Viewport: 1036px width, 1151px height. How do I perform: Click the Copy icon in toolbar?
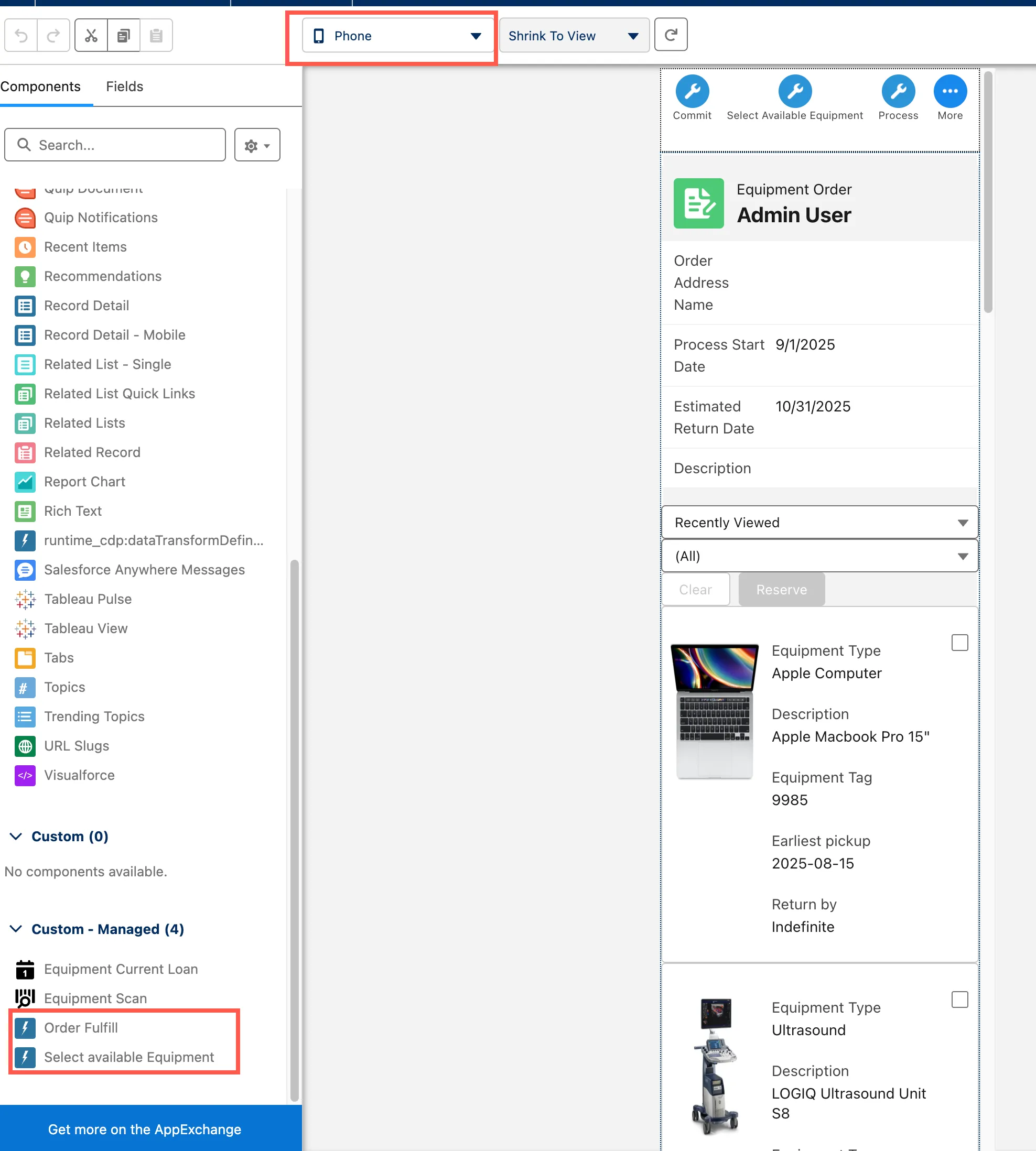pos(124,36)
